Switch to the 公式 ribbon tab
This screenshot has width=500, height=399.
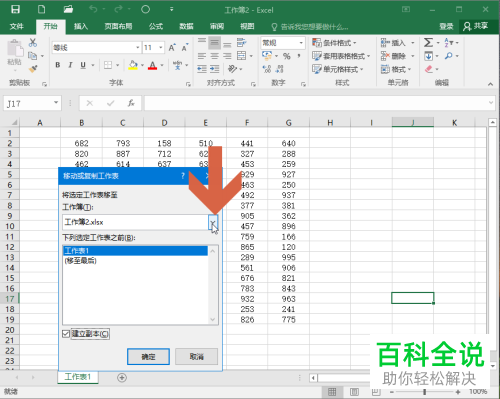[156, 26]
